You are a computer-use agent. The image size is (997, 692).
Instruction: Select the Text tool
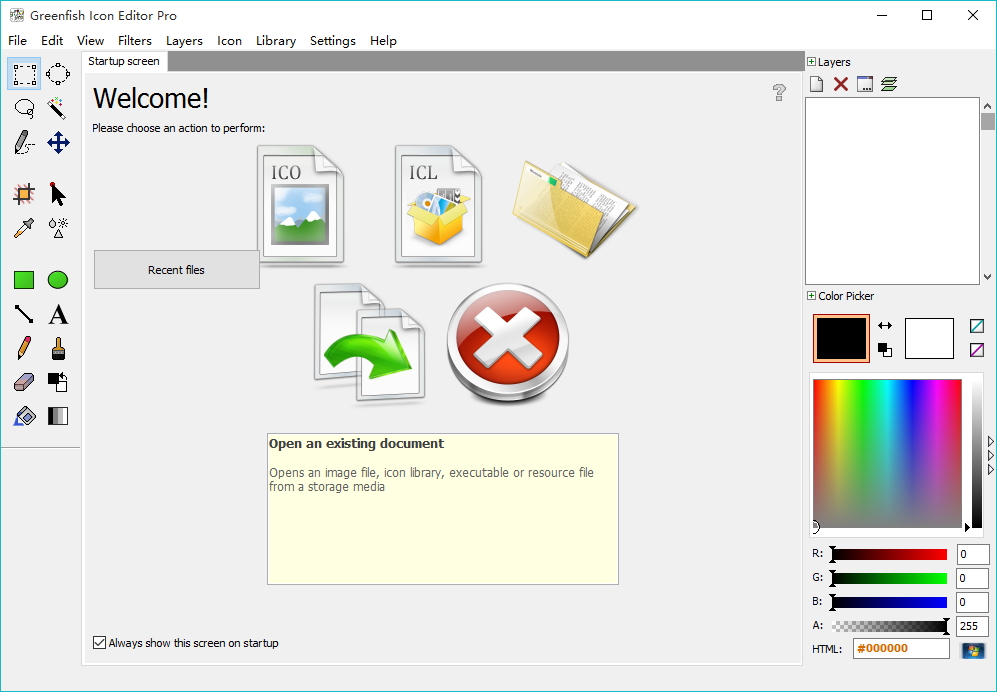coord(58,314)
